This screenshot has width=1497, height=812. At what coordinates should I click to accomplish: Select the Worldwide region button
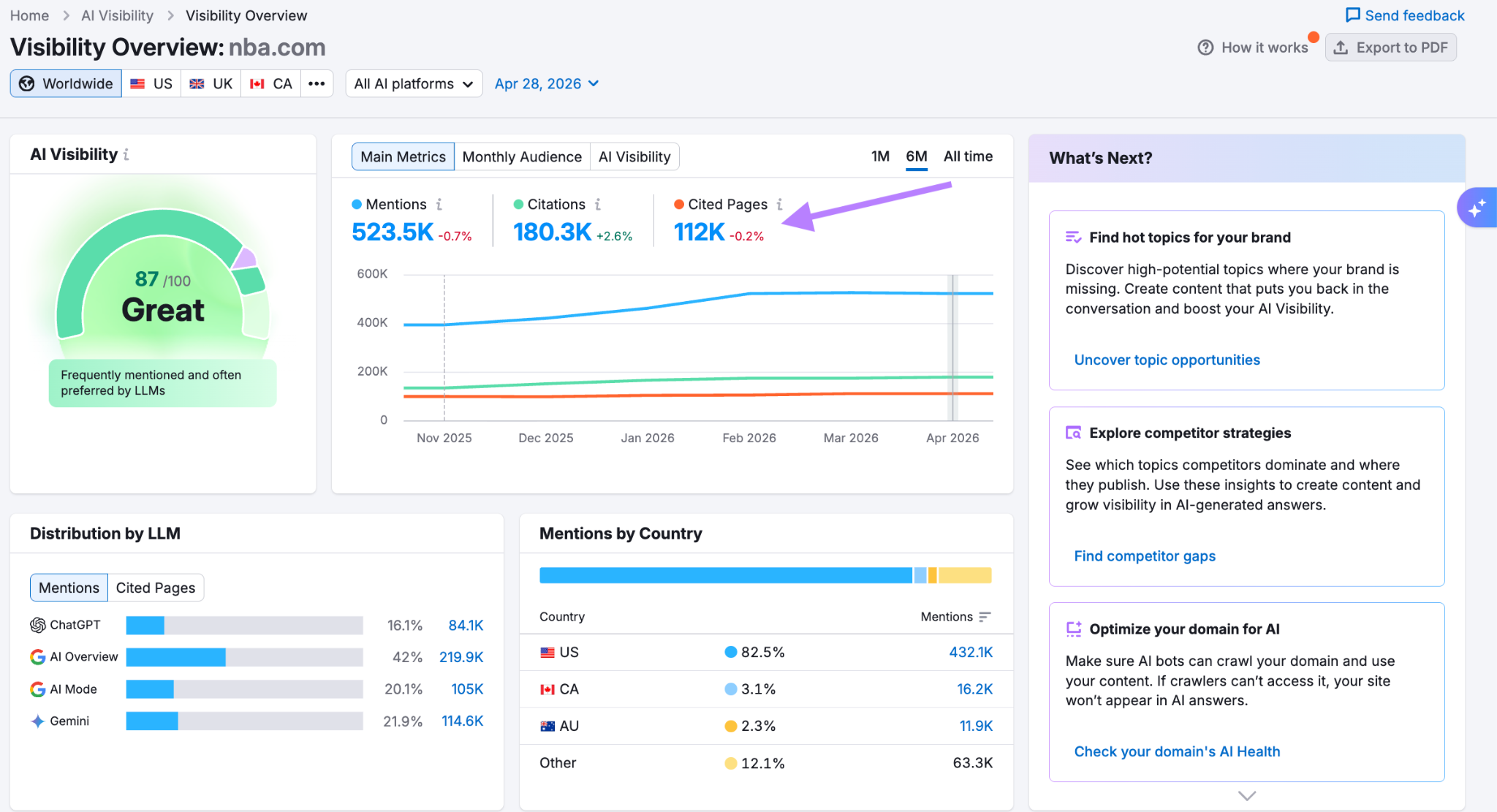66,83
